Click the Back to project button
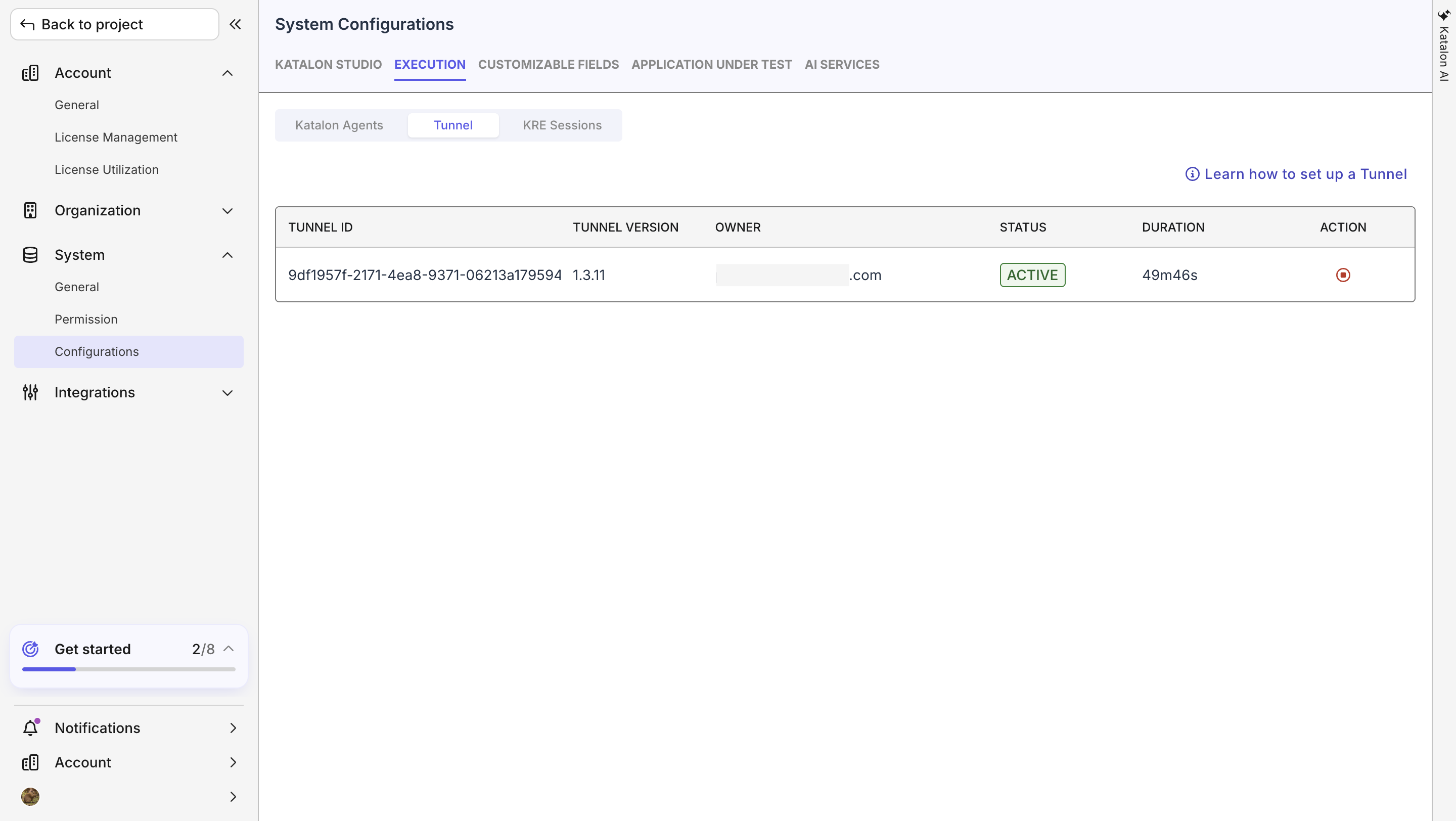The image size is (1456, 821). pos(115,24)
